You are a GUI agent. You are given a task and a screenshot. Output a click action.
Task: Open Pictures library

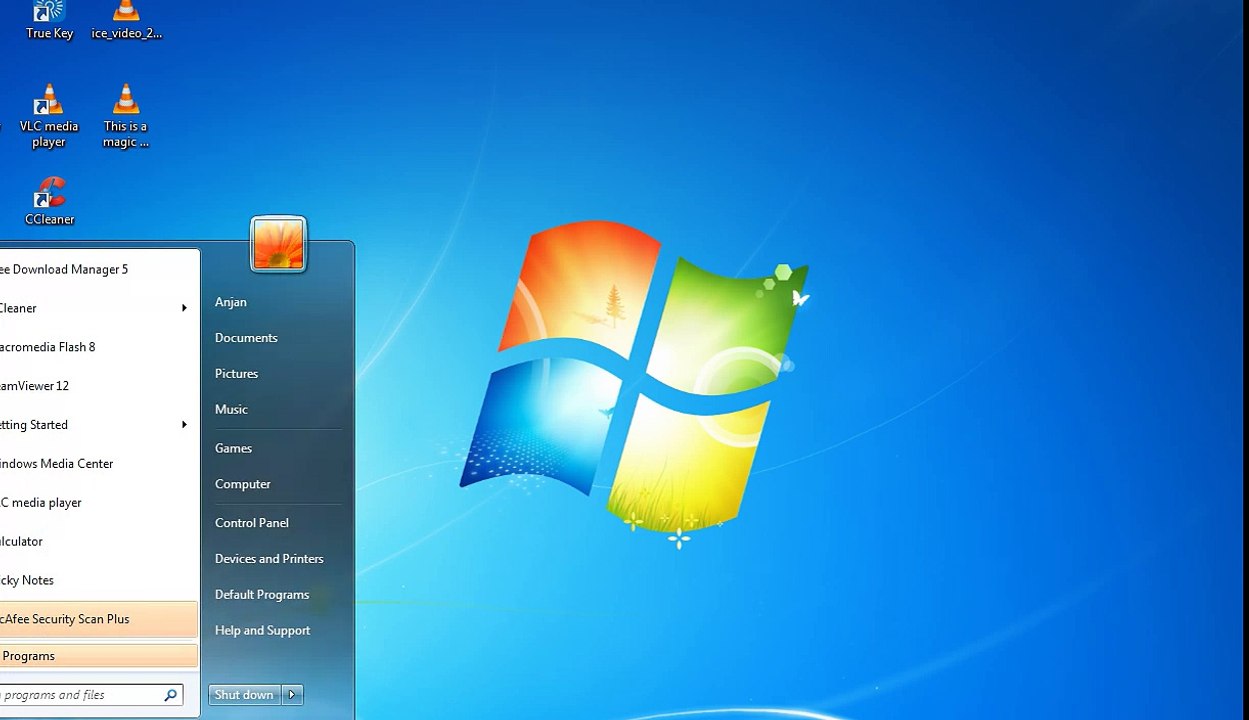tap(236, 374)
